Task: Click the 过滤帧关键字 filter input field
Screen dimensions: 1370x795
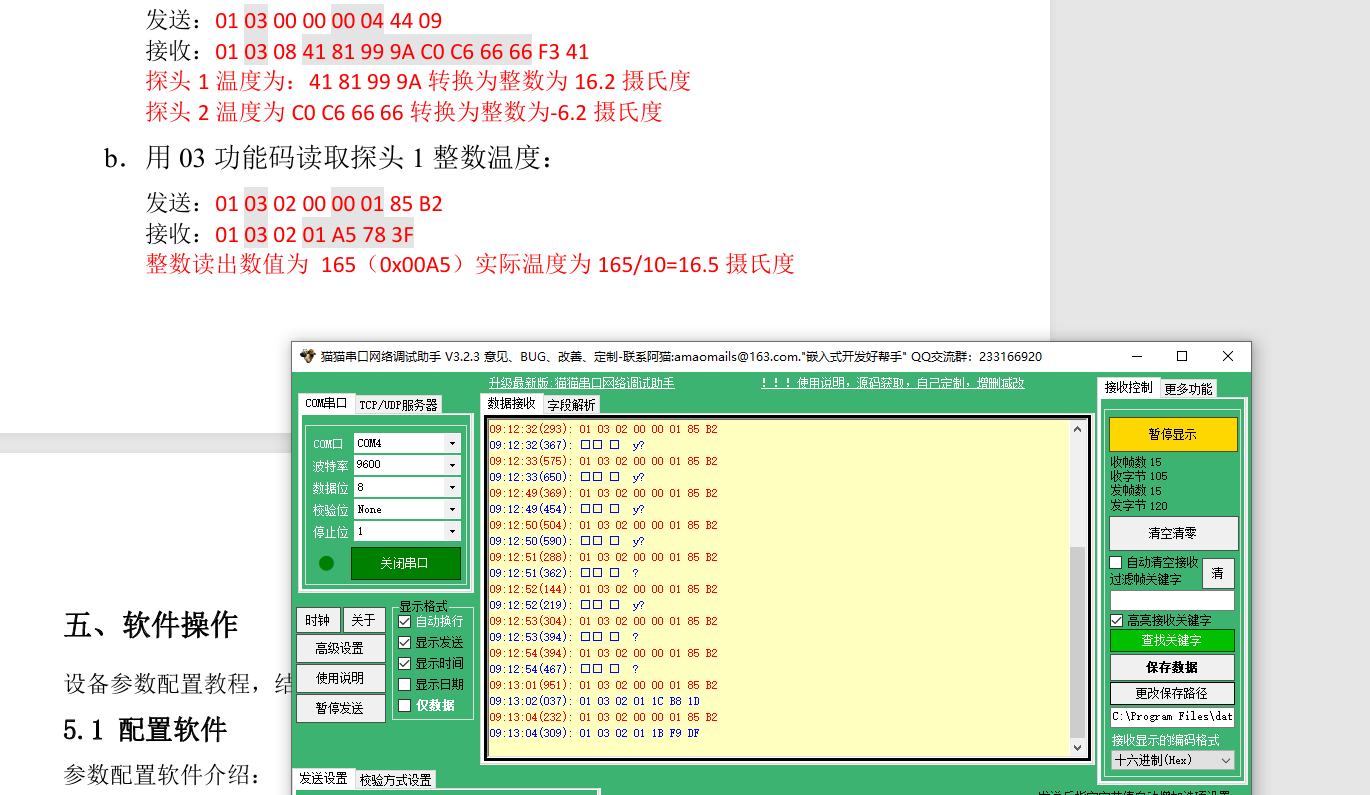Action: coord(1172,600)
